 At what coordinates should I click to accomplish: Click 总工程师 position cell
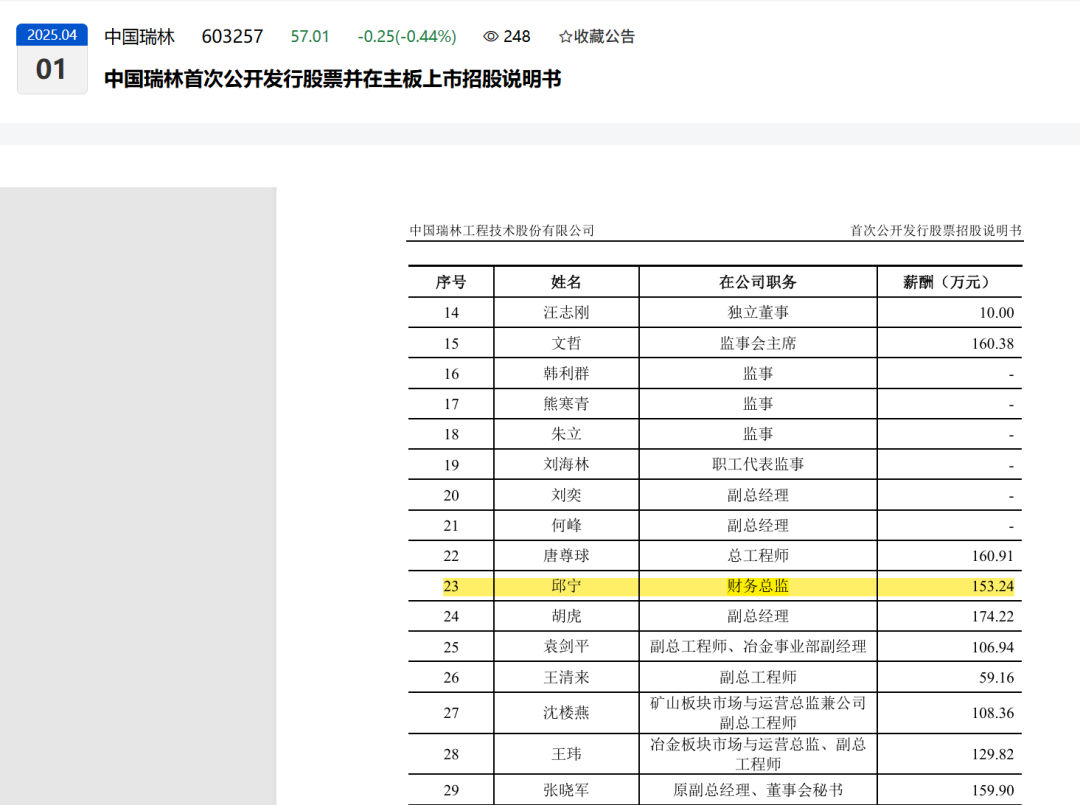(758, 556)
